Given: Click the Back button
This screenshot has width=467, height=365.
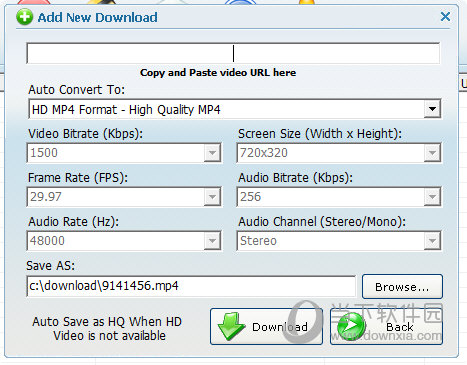Looking at the screenshot, I should 386,327.
